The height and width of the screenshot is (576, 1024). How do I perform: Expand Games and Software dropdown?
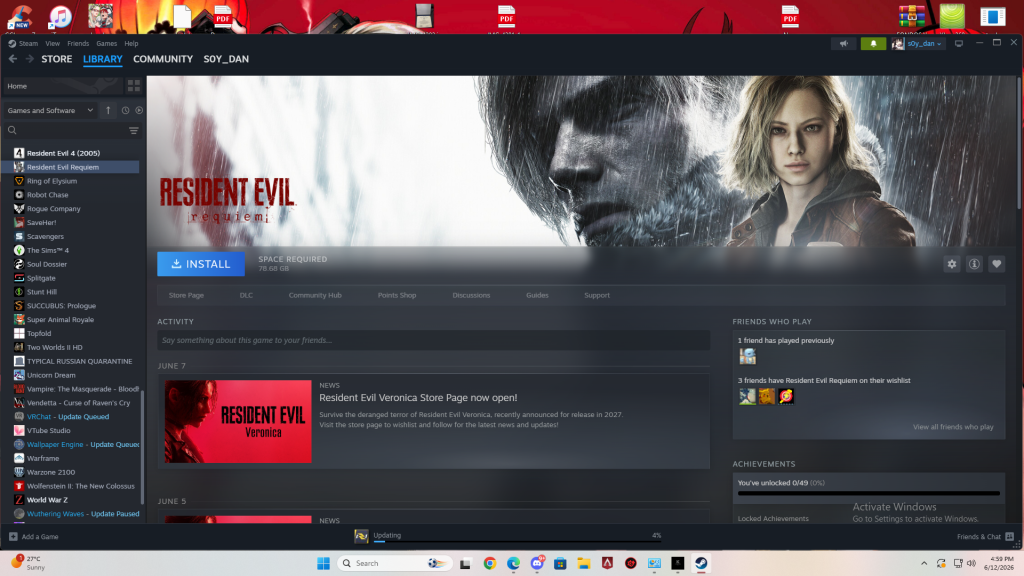pyautogui.click(x=50, y=110)
